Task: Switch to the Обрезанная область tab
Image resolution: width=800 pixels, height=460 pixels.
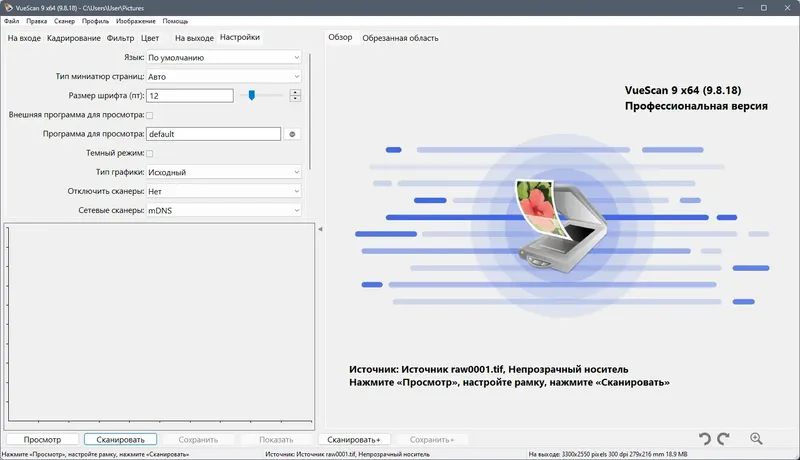Action: 400,38
